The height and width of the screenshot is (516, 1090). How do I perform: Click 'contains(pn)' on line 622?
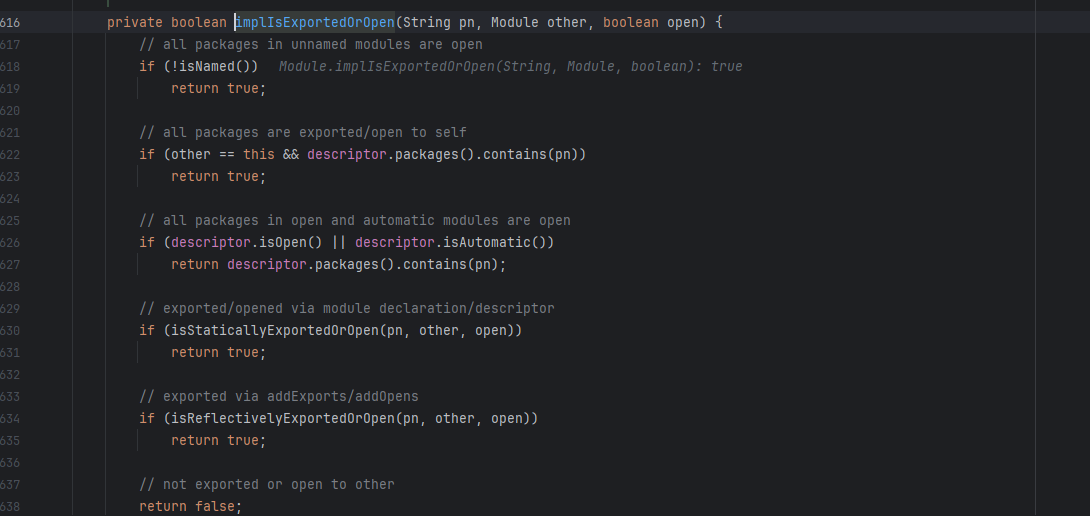click(530, 154)
